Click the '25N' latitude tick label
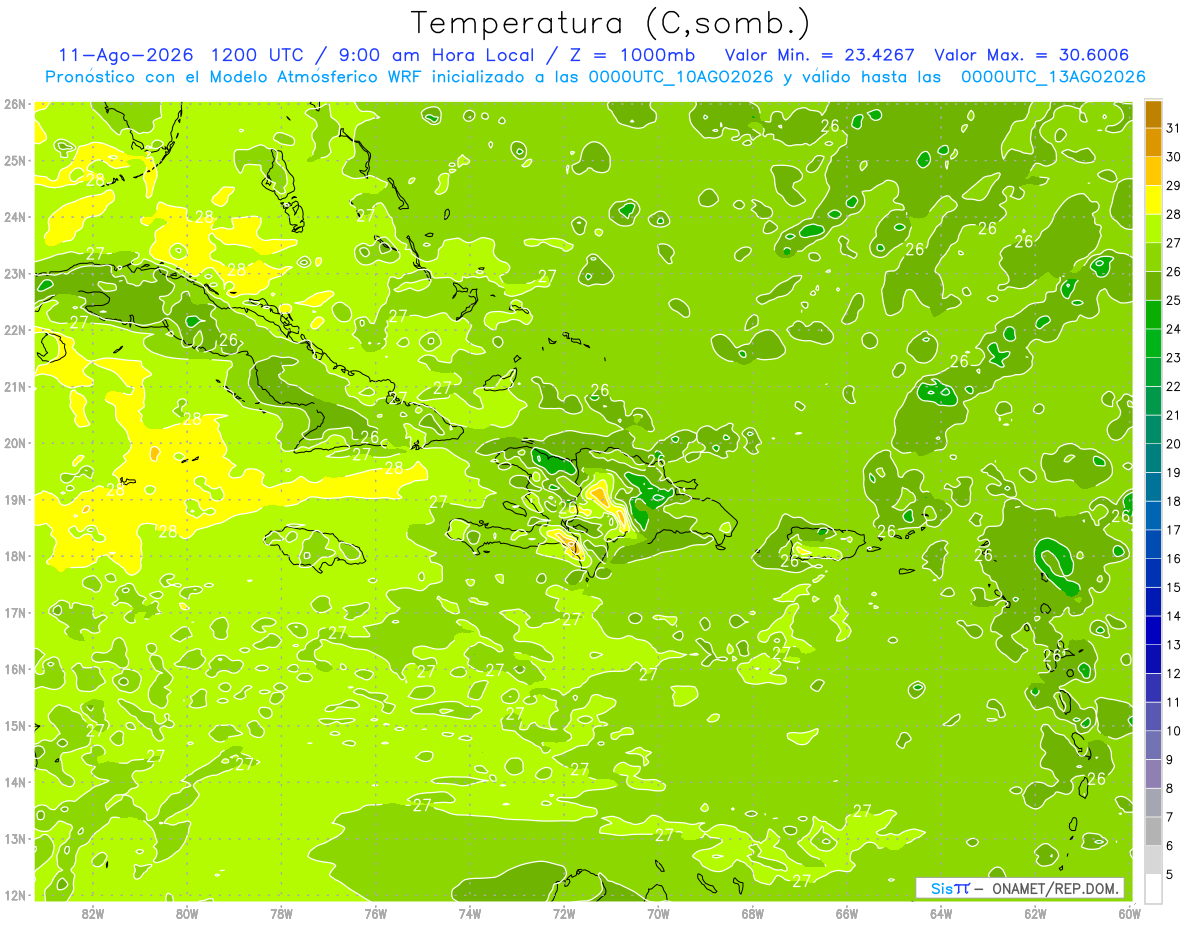 [x=15, y=161]
